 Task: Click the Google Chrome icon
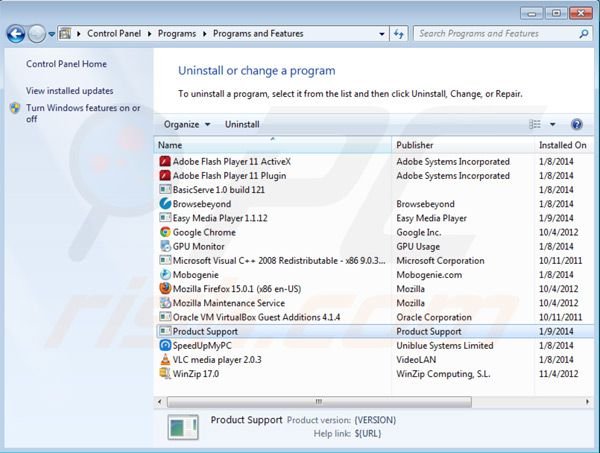pyautogui.click(x=165, y=232)
